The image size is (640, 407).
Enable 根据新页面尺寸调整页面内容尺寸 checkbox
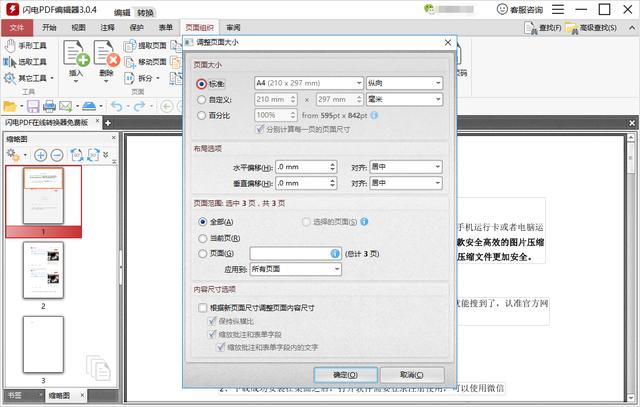(202, 308)
